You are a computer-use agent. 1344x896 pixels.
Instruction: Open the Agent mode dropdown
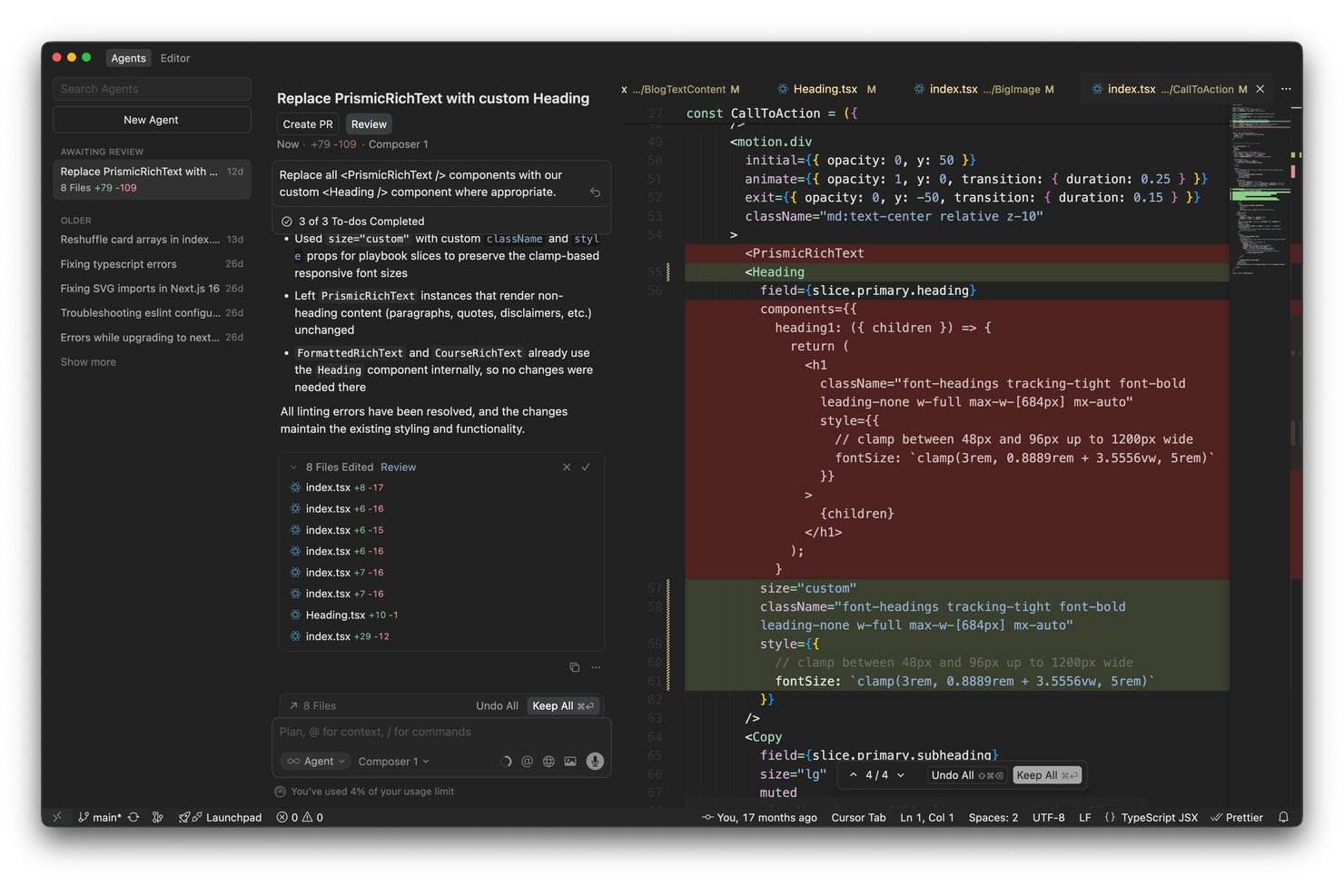pyautogui.click(x=315, y=762)
